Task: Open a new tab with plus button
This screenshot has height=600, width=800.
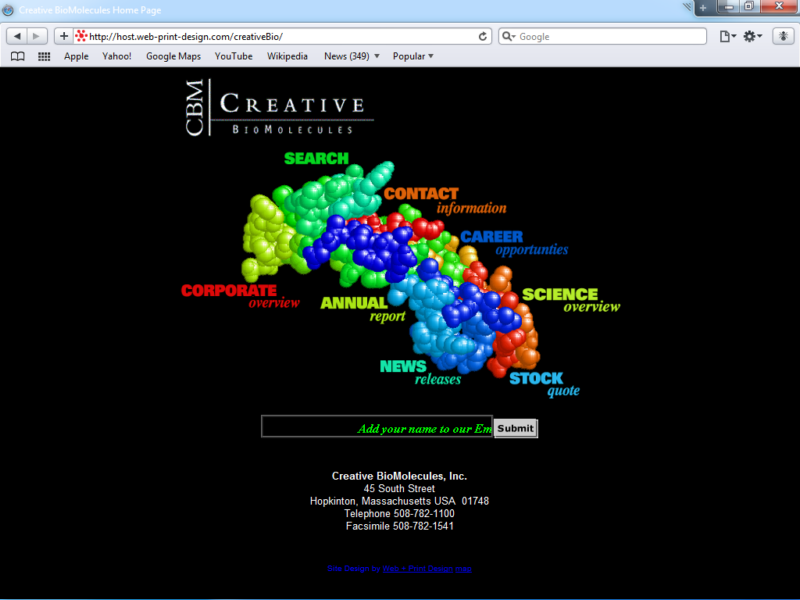Action: (x=703, y=8)
